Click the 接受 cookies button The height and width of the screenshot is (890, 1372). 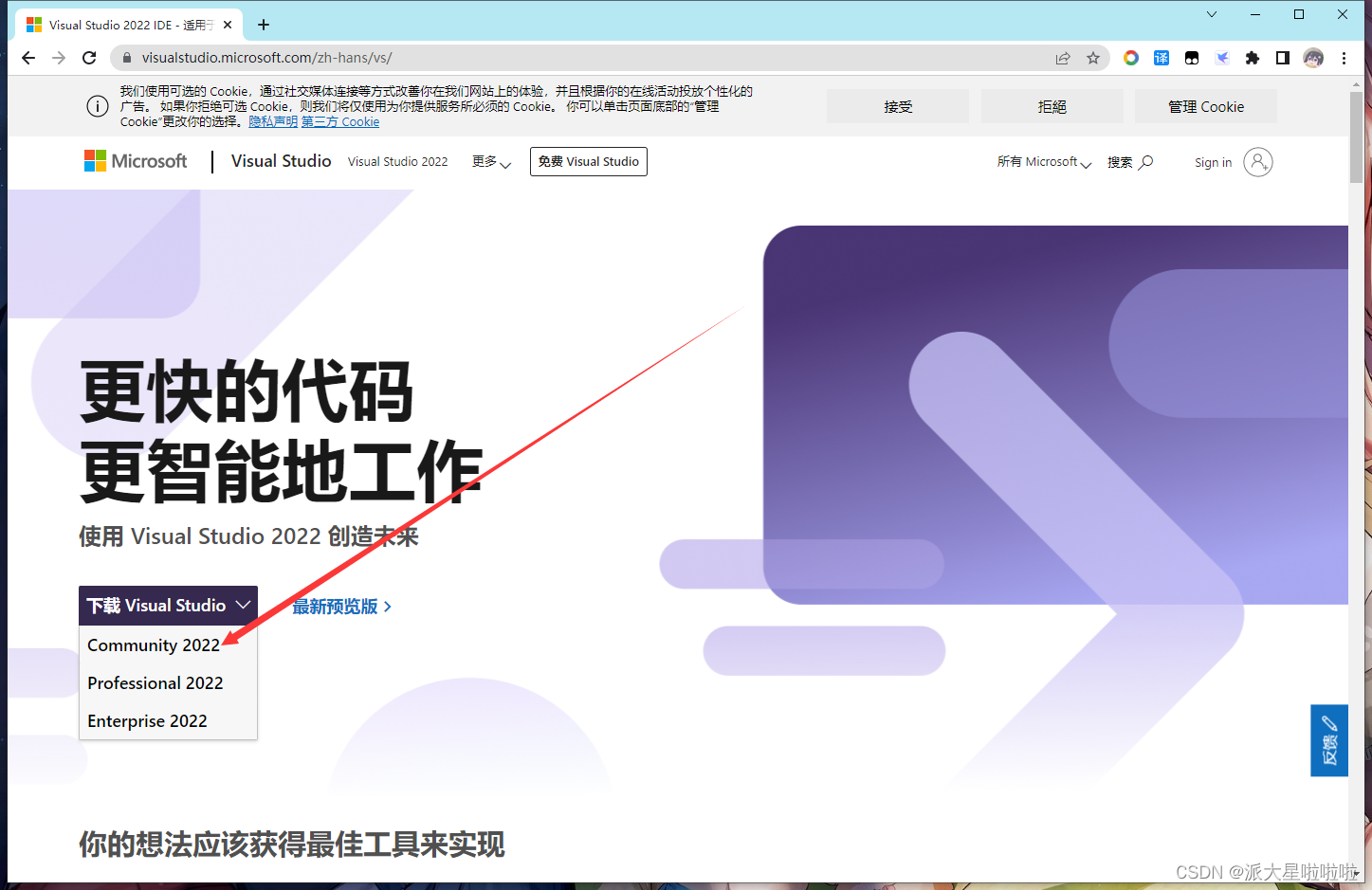pos(897,106)
